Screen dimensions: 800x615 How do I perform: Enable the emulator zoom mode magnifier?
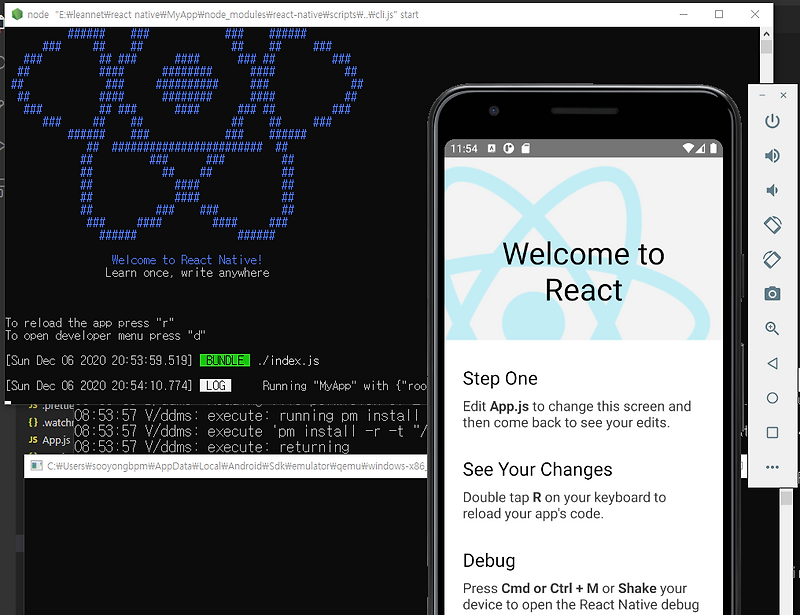(771, 328)
